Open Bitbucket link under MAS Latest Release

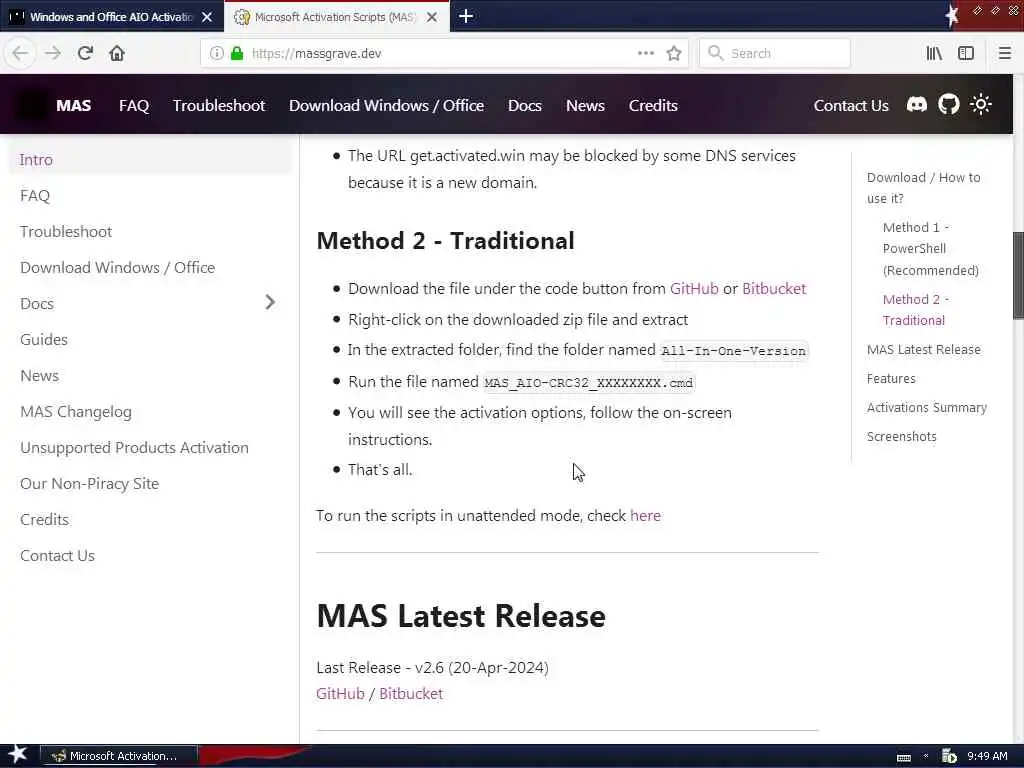411,694
